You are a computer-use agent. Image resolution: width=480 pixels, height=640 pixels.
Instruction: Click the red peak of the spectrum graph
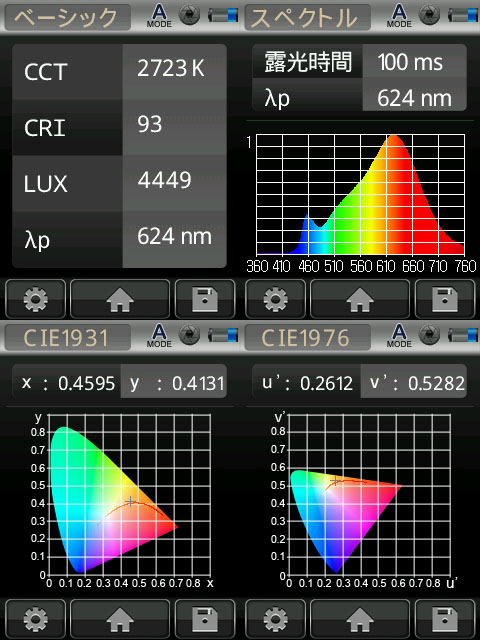tap(393, 141)
